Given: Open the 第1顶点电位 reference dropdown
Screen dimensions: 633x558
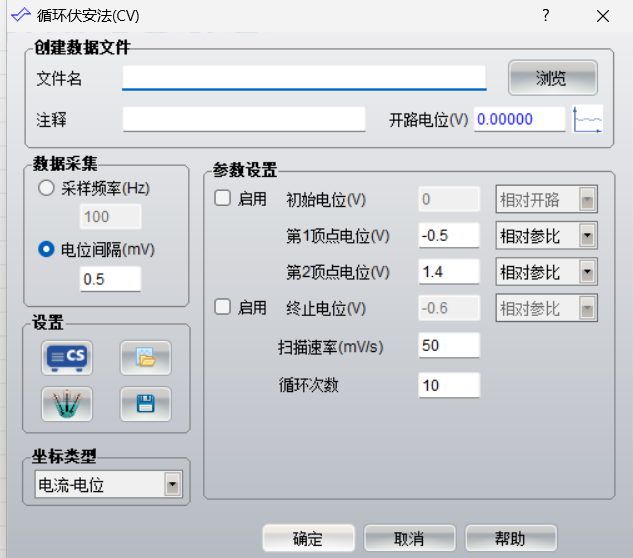Looking at the screenshot, I should (546, 235).
